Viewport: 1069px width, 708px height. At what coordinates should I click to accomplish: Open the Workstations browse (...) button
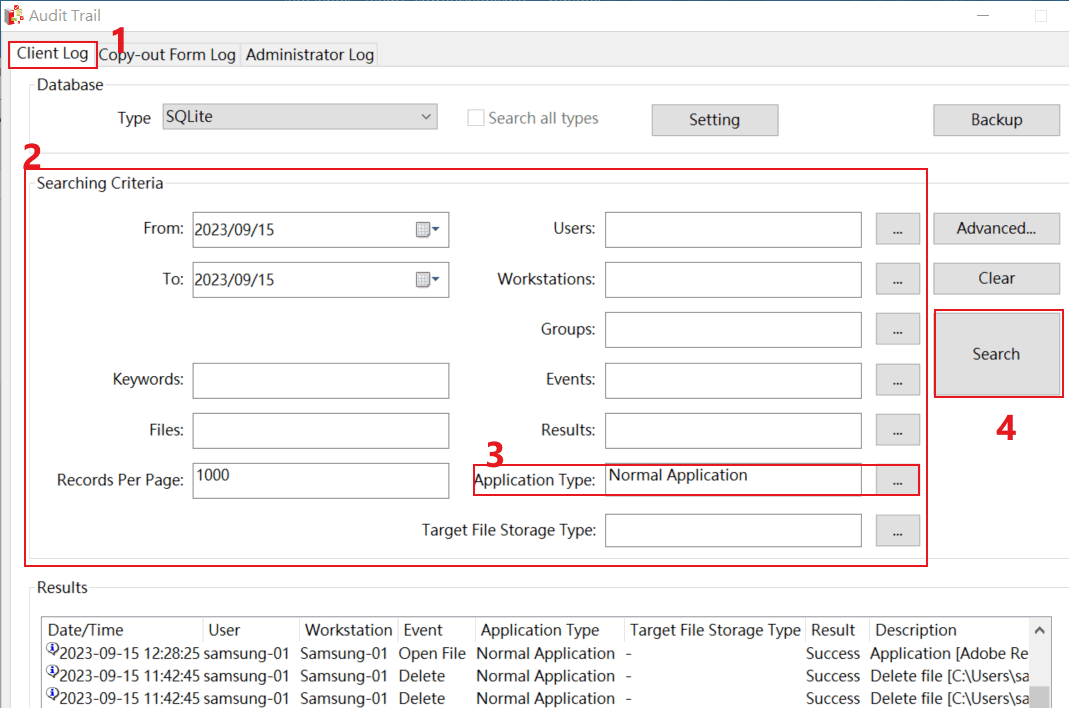(897, 280)
